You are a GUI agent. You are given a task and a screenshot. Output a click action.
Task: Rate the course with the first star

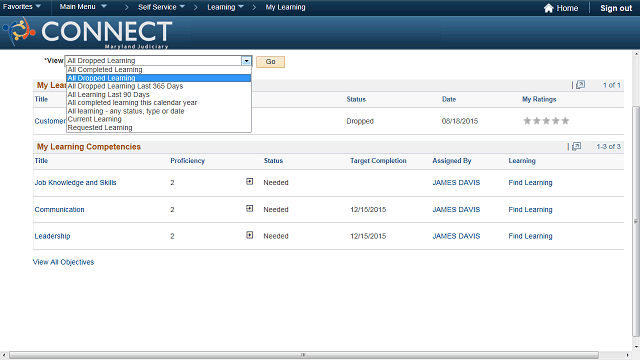(527, 120)
